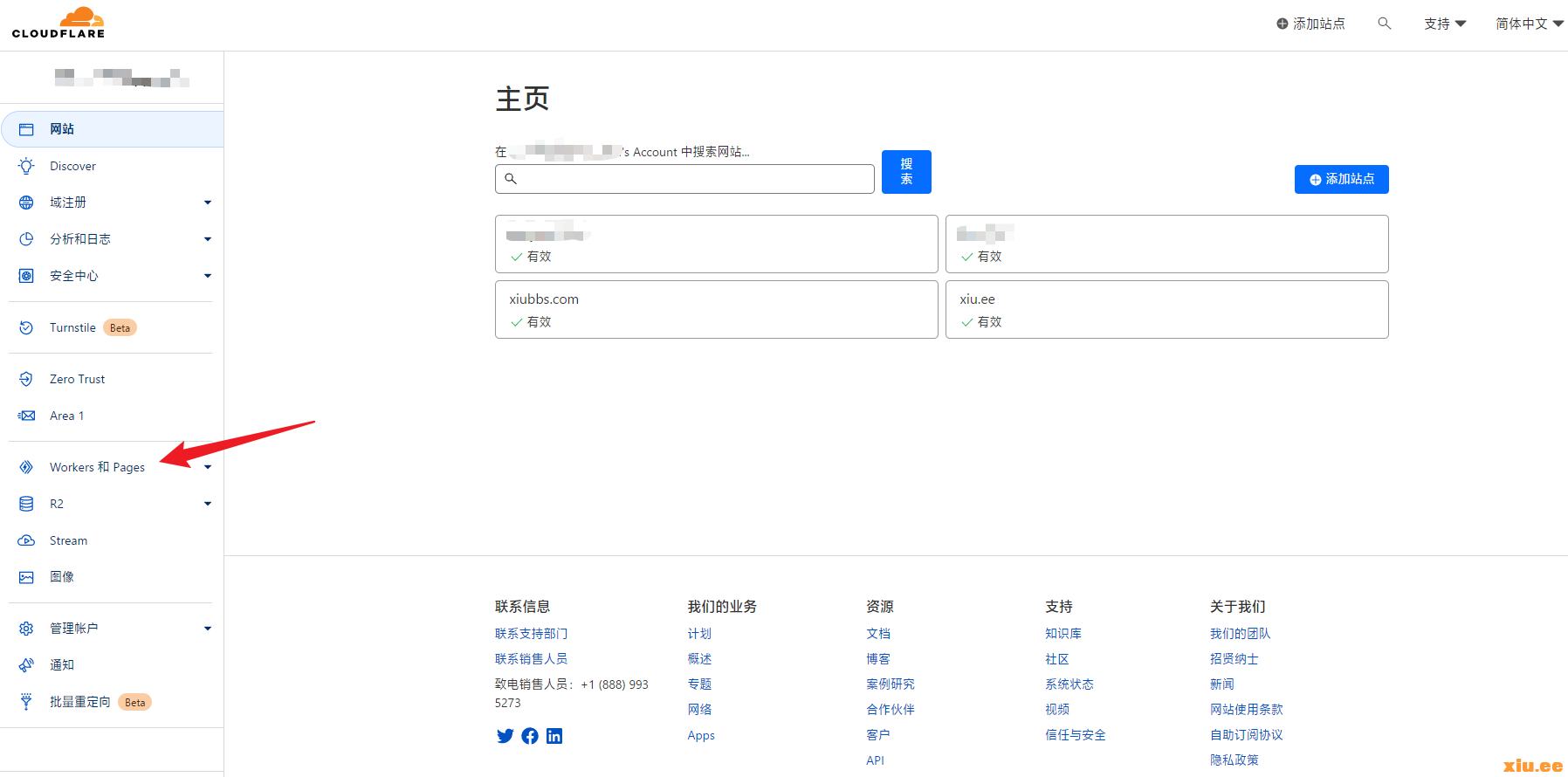Screen dimensions: 1568x777
Task: Select 批量重定向 in the sidebar
Action: point(79,702)
